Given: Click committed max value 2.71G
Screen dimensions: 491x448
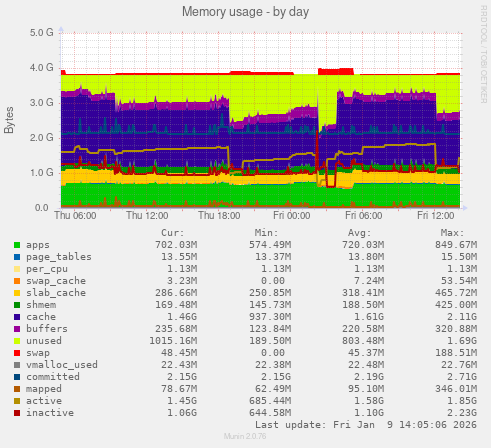Looking at the screenshot, I should (x=462, y=377).
